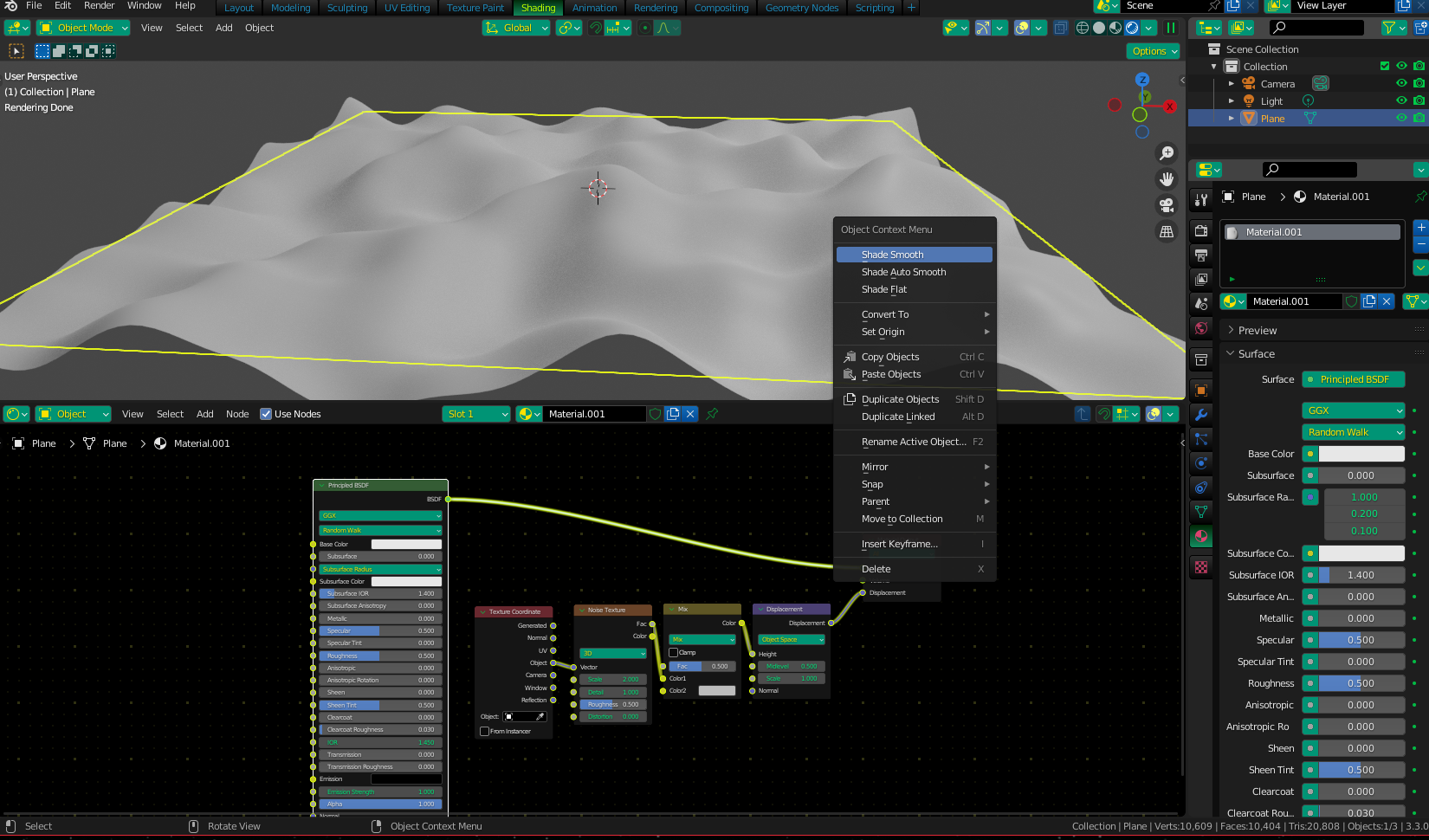Viewport: 1429px width, 840px height.
Task: Hide Light in viewport with eye icon
Action: tap(1401, 101)
